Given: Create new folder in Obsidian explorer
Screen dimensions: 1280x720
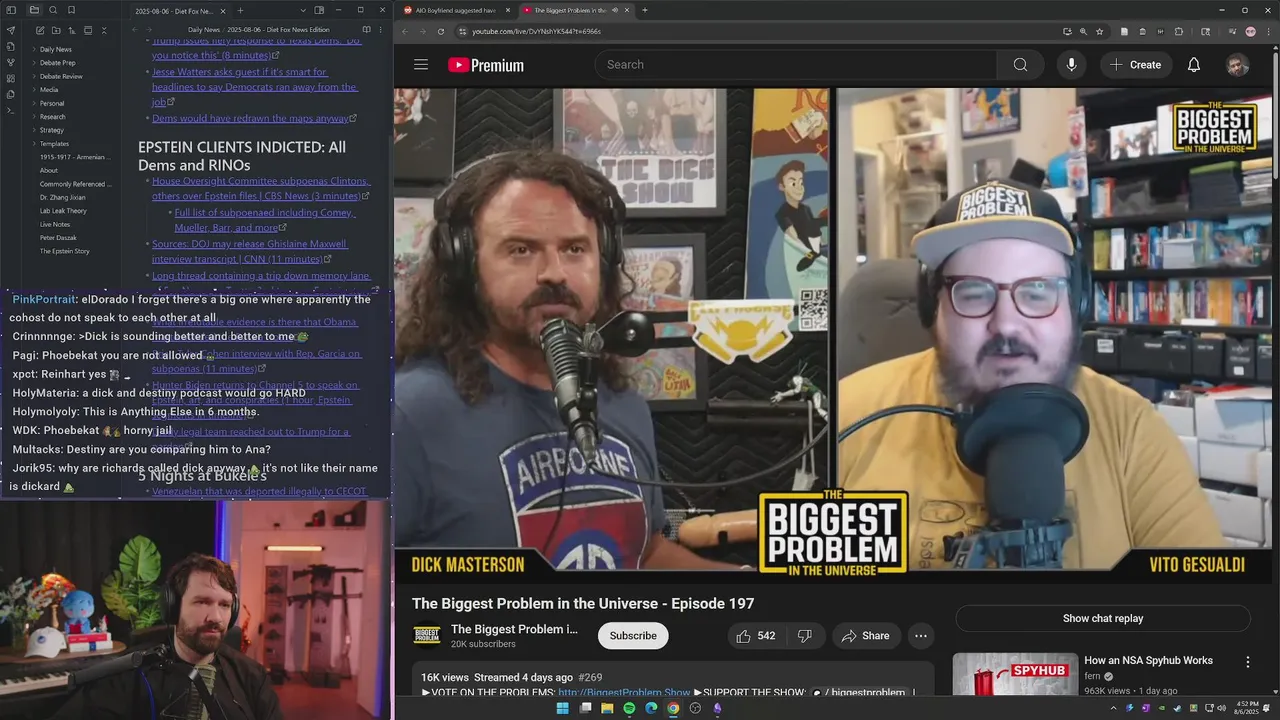Looking at the screenshot, I should [x=56, y=30].
